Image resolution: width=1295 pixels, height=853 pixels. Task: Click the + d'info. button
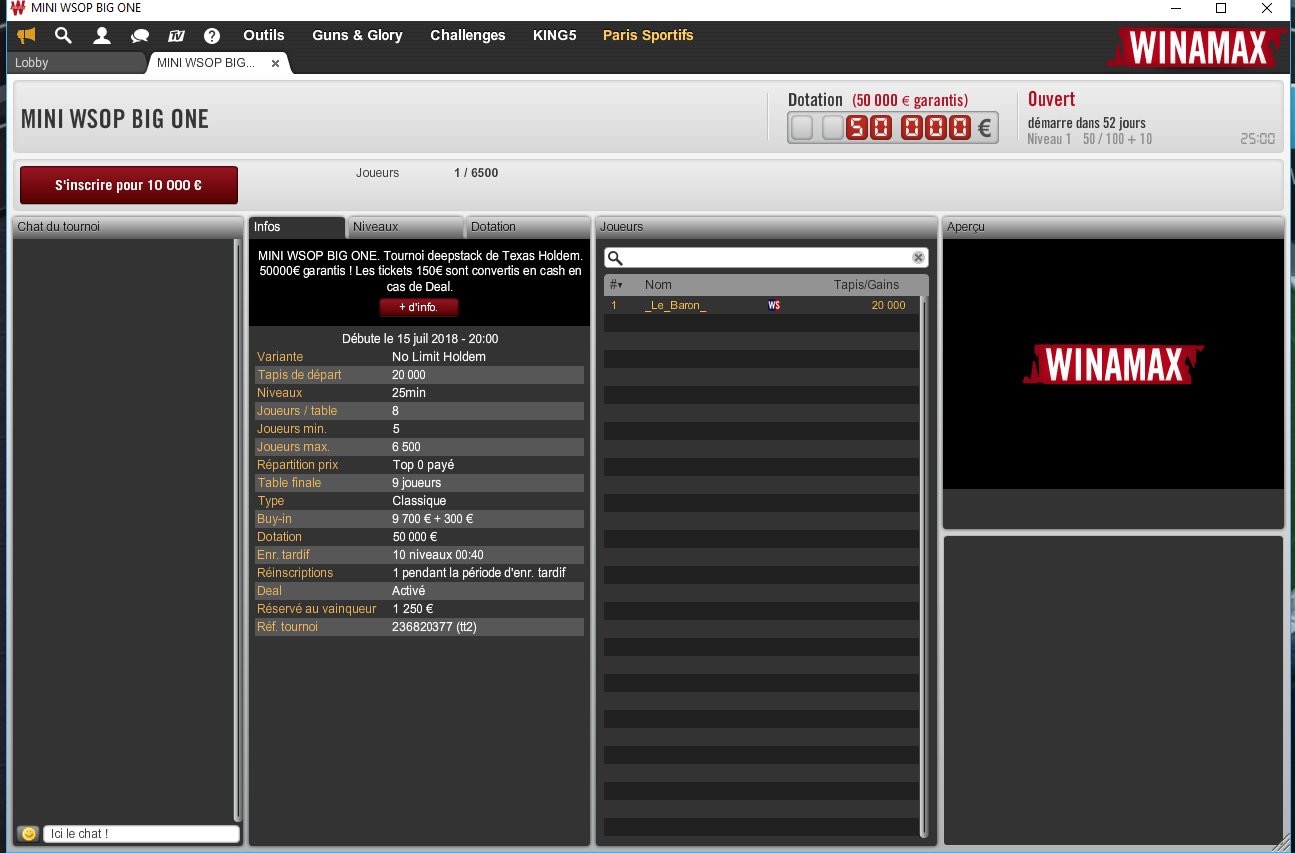tap(418, 307)
